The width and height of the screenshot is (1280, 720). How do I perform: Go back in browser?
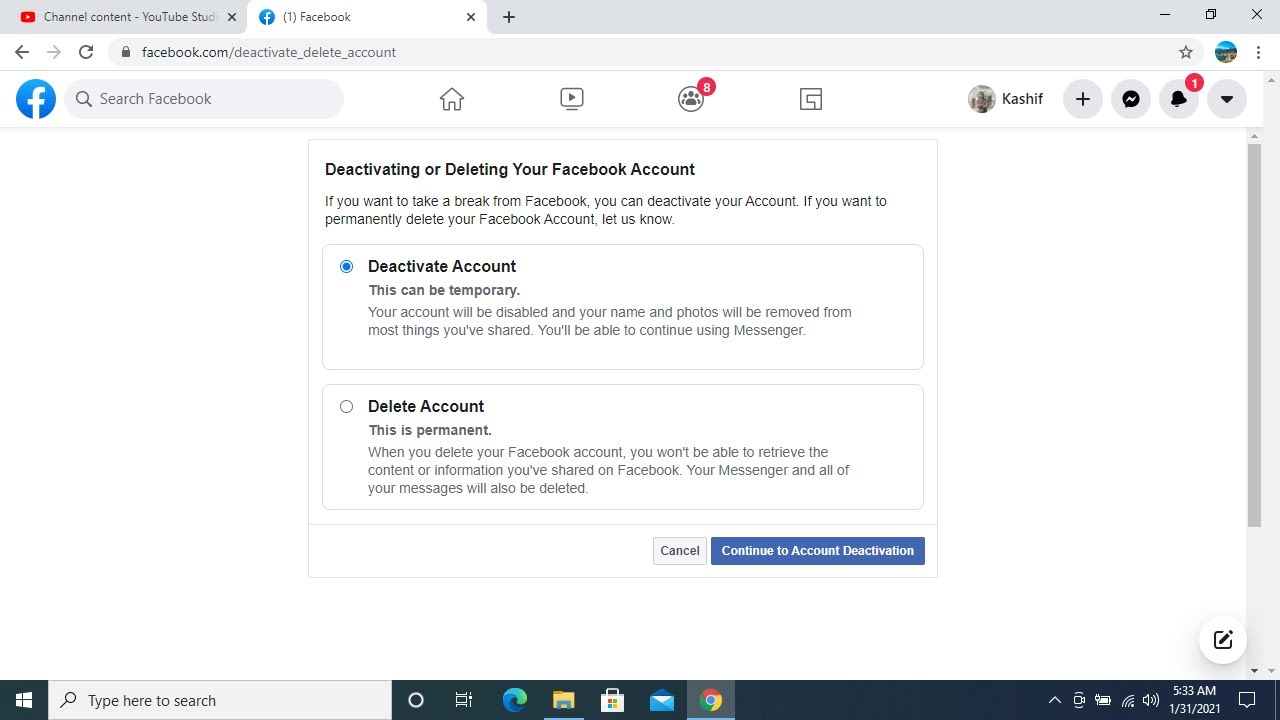(22, 52)
